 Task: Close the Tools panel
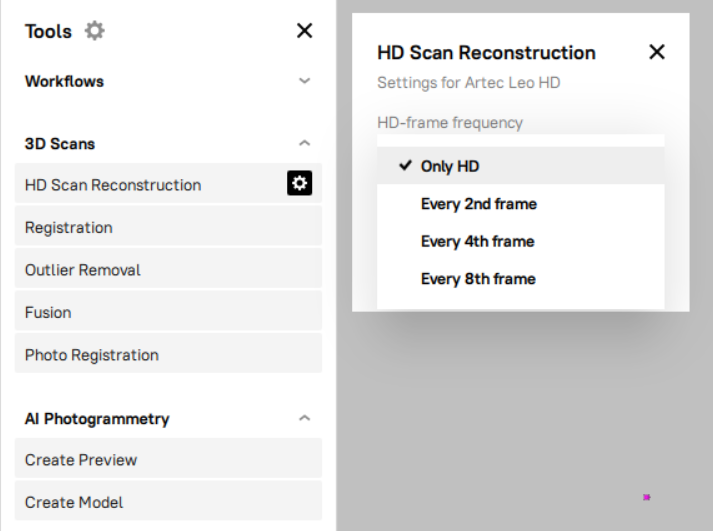(x=304, y=31)
